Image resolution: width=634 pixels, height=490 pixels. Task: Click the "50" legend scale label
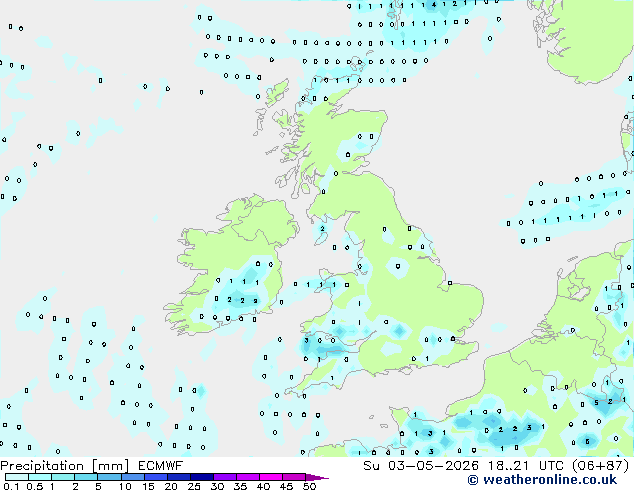pyautogui.click(x=310, y=486)
